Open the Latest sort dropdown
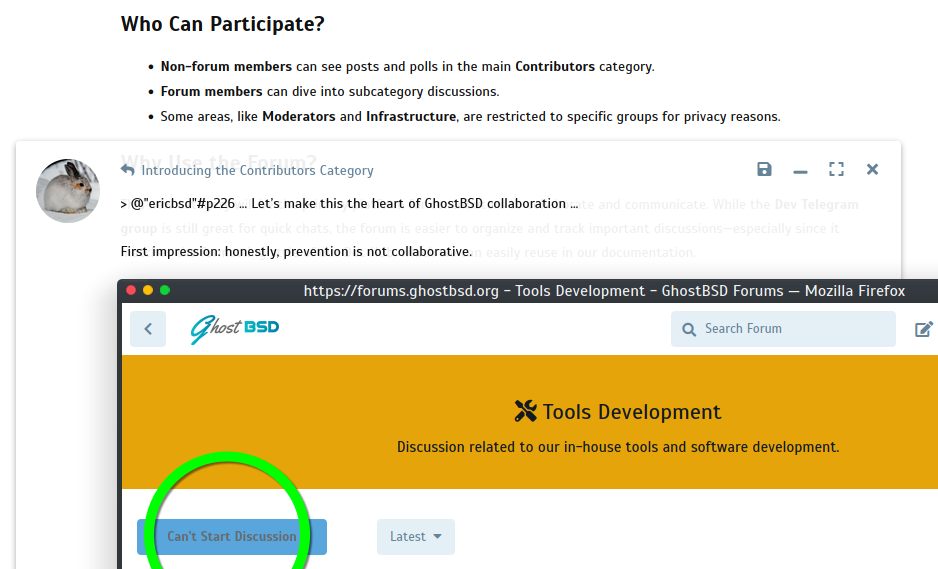Viewport: 938px width, 569px height. pos(416,537)
